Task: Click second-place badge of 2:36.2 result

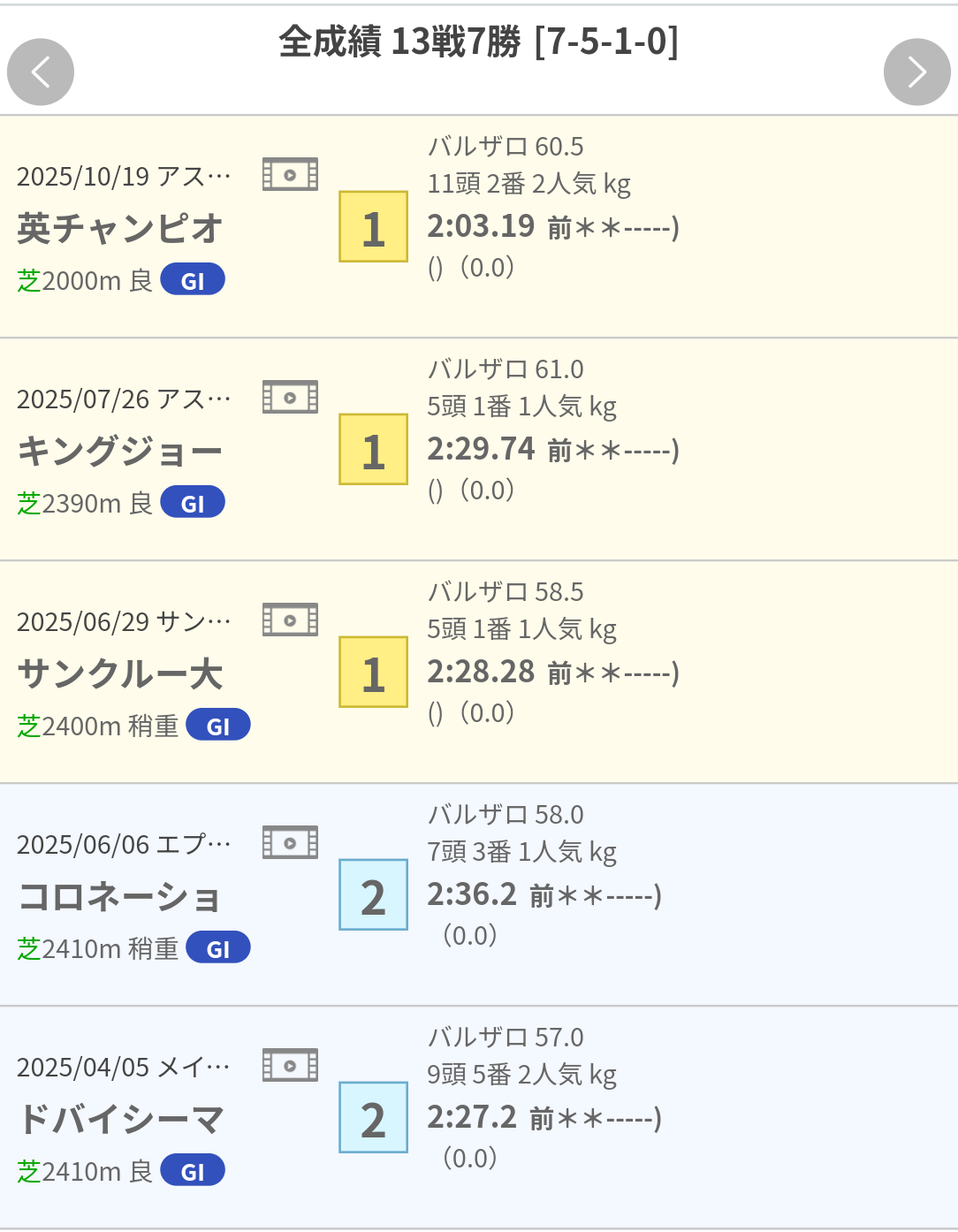Action: coord(373,895)
